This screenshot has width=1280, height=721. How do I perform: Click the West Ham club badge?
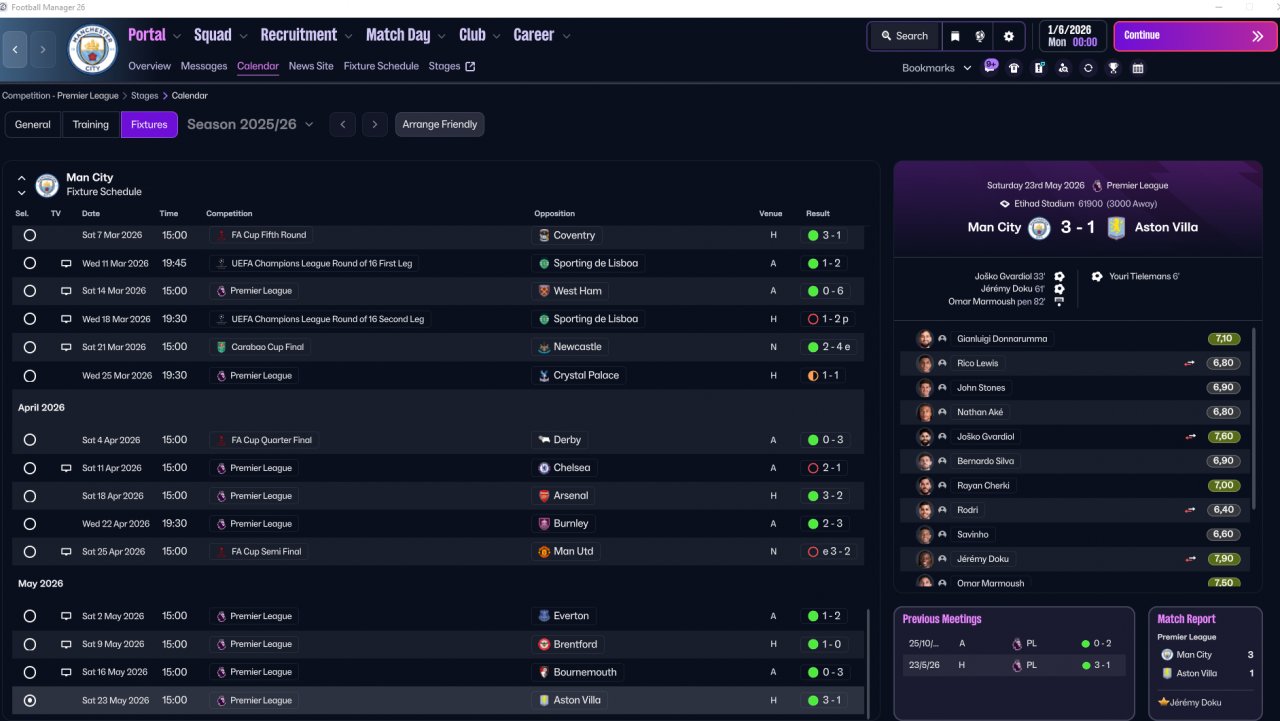coord(544,291)
